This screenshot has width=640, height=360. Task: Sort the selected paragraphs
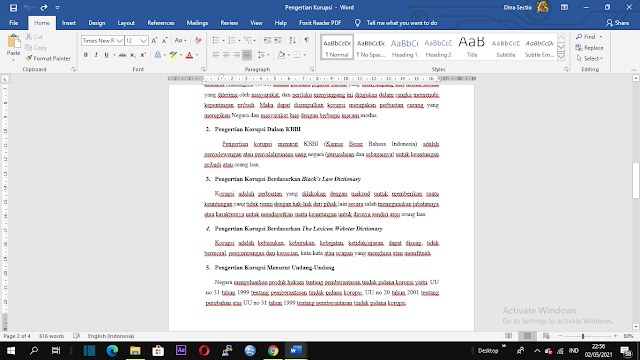(292, 40)
